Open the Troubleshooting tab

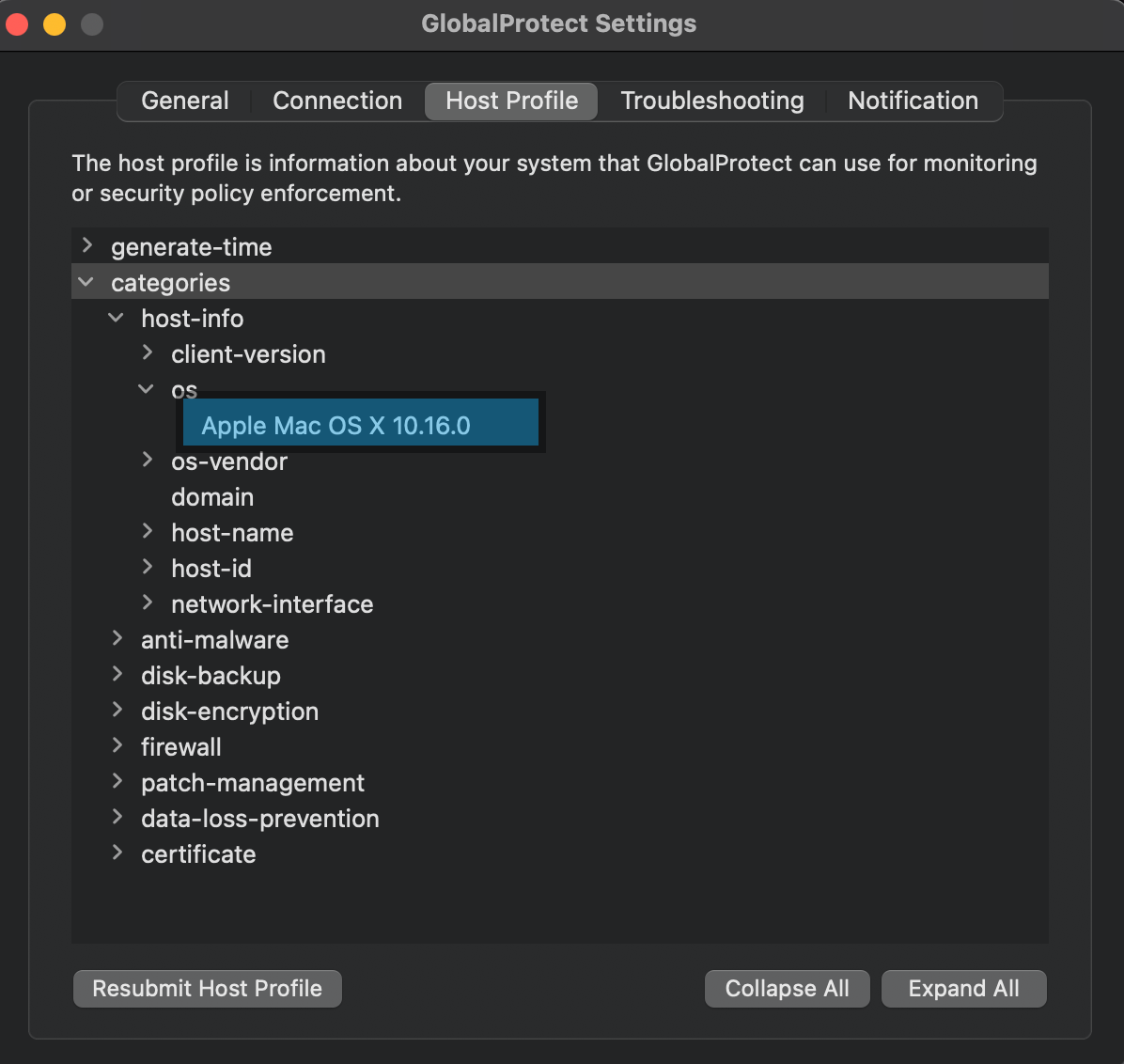point(711,101)
